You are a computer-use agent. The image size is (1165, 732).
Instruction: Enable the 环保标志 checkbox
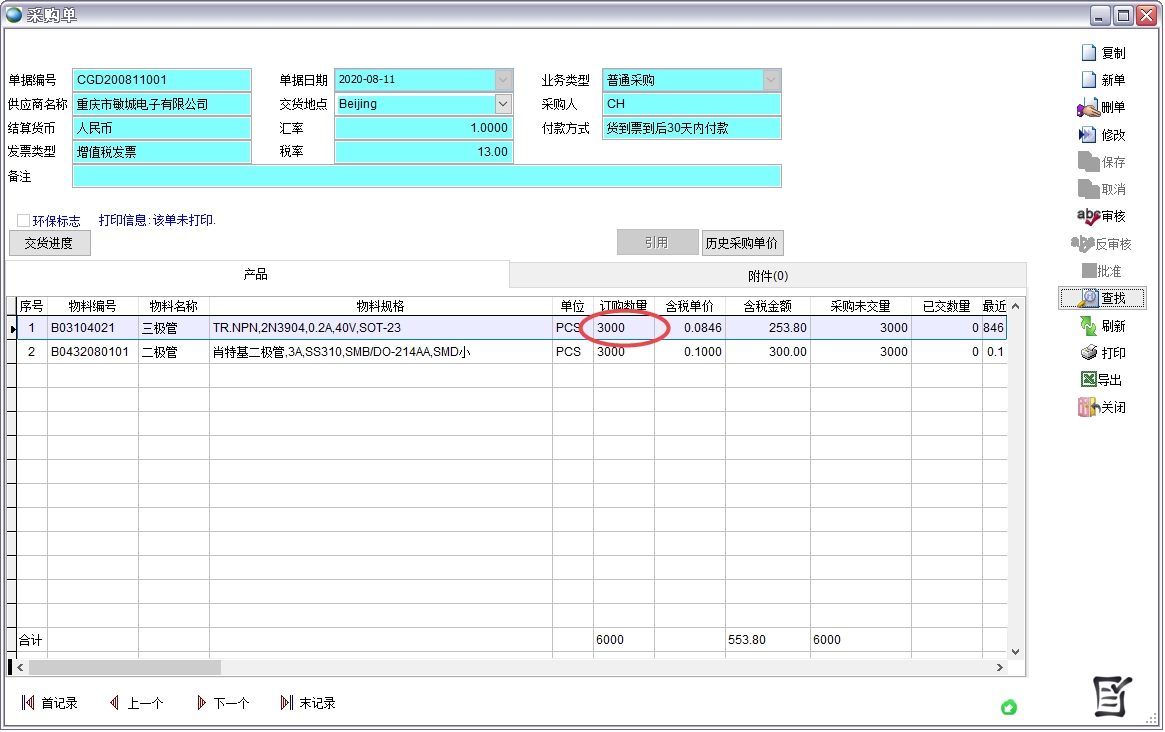tap(23, 221)
